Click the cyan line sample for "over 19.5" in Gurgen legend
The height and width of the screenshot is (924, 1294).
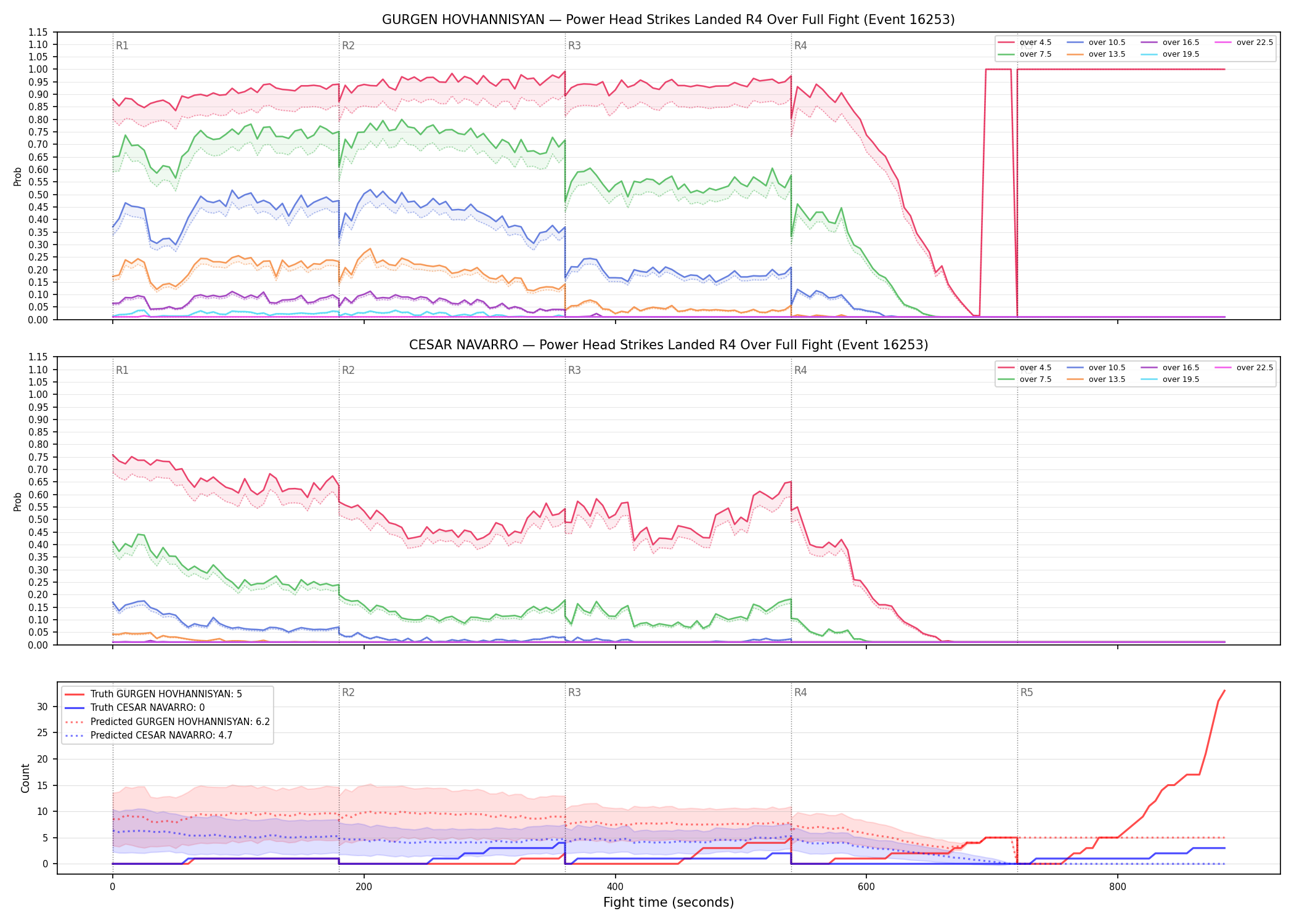pos(1149,54)
